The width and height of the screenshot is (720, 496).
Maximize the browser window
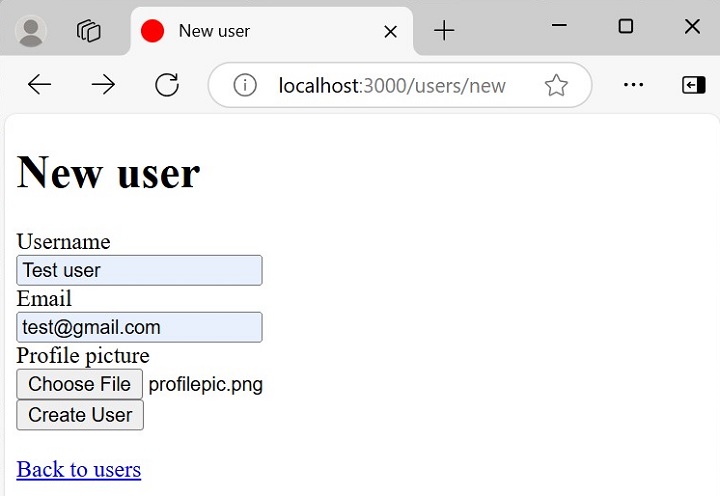coord(626,27)
